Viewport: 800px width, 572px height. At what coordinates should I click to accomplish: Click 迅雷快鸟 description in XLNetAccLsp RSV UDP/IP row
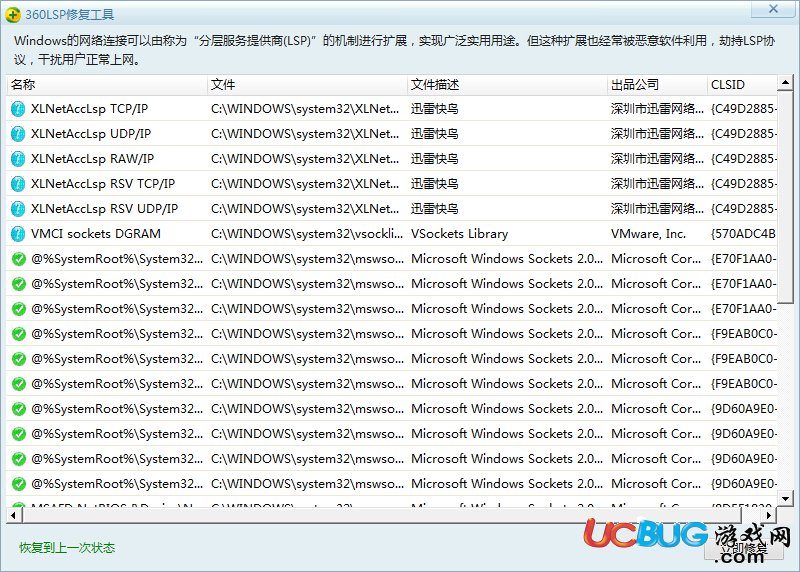pos(435,209)
